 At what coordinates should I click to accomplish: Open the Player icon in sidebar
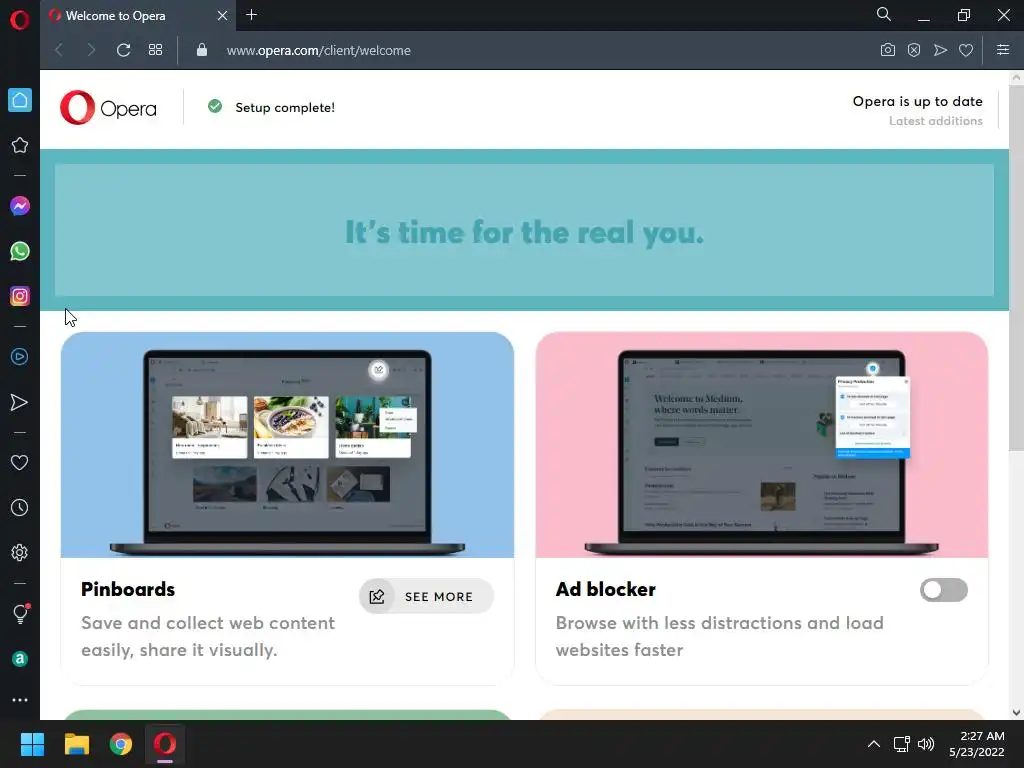tap(20, 357)
